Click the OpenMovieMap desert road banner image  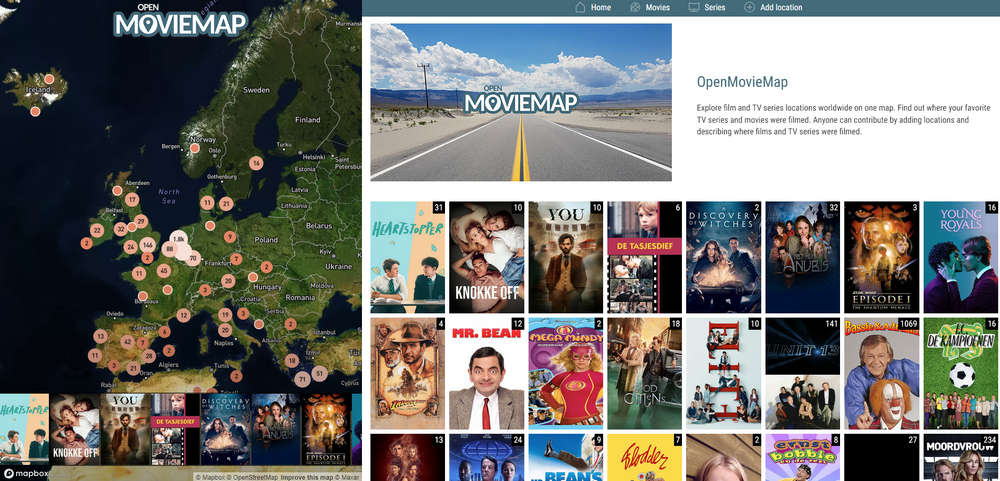[521, 102]
